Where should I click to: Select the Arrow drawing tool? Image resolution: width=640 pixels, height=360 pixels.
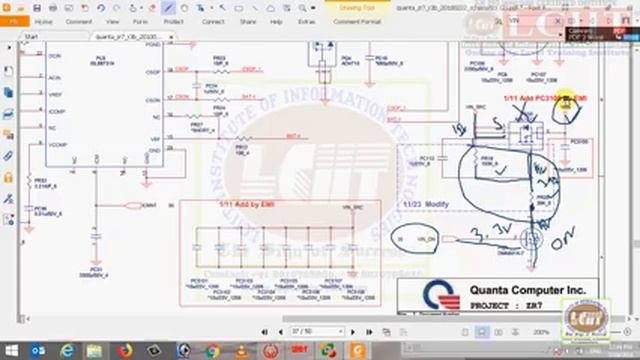click(x=223, y=8)
